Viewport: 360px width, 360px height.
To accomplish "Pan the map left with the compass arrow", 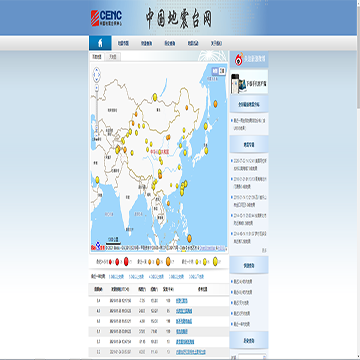I will click(x=94, y=75).
